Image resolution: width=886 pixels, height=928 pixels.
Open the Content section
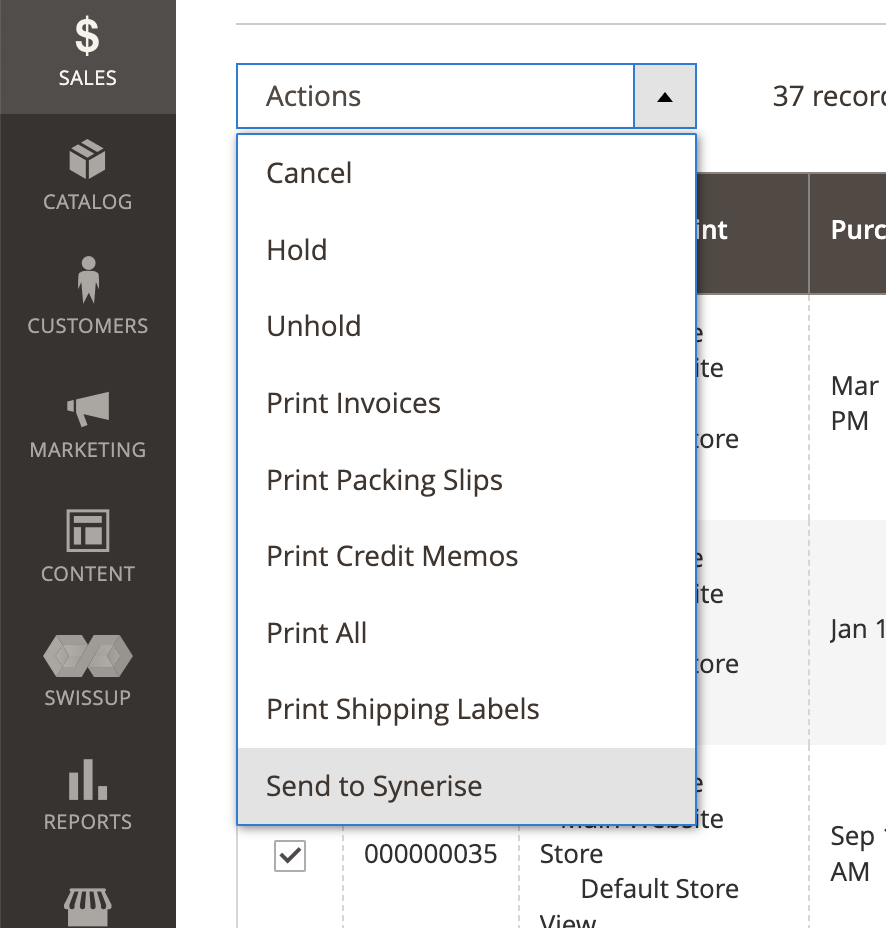pos(88,548)
